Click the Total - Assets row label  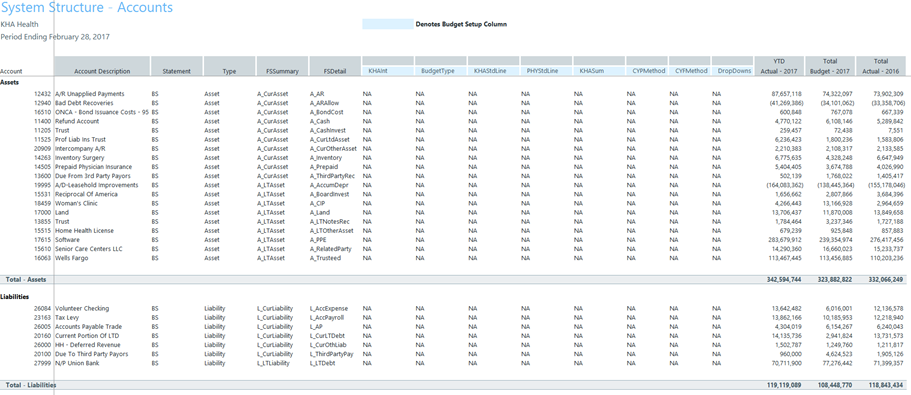click(26, 279)
